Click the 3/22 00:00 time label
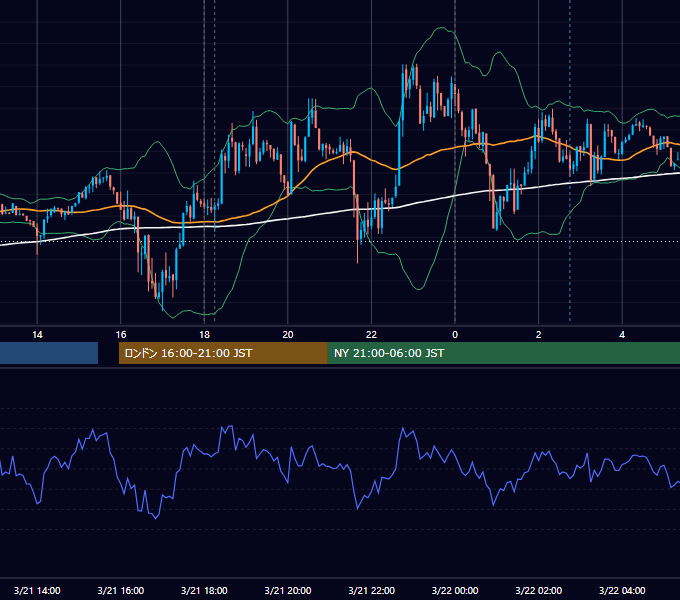The height and width of the screenshot is (600, 680). click(455, 590)
